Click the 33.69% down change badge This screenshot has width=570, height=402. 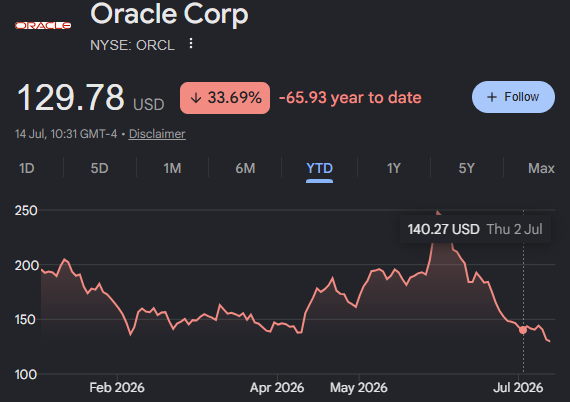pyautogui.click(x=225, y=98)
